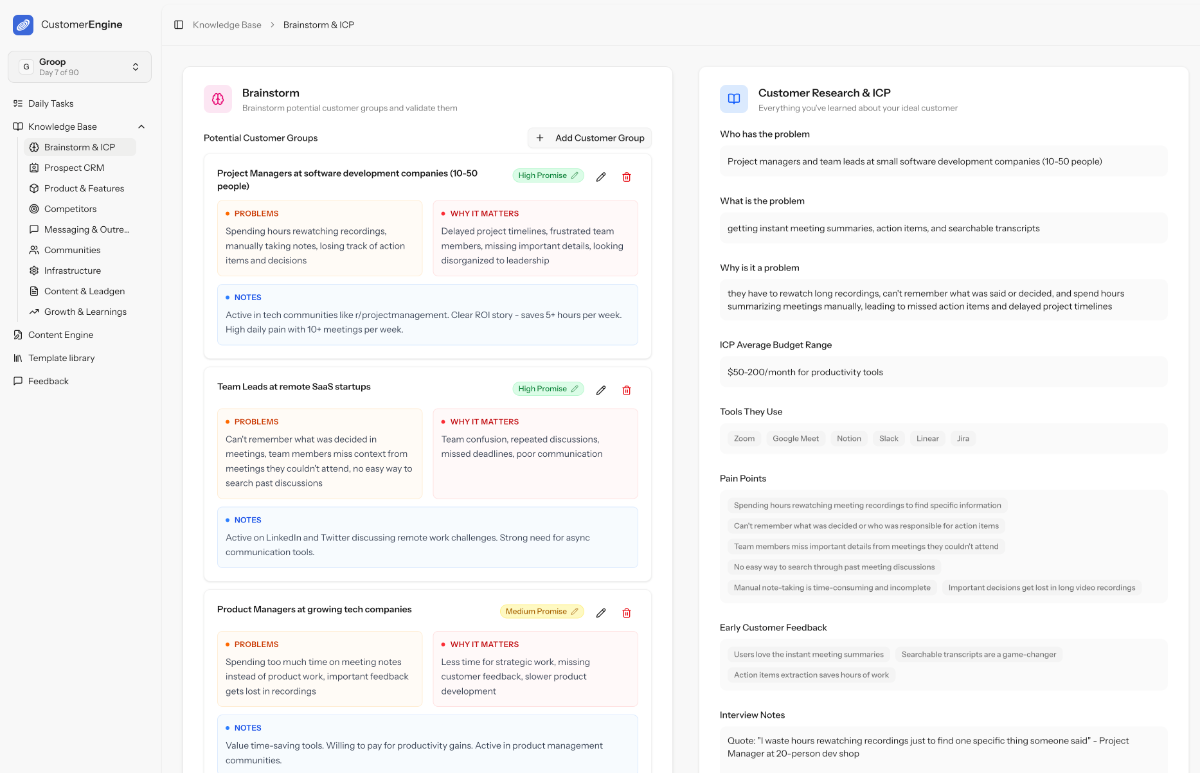
Task: Click Add Customer Group button
Action: click(590, 138)
